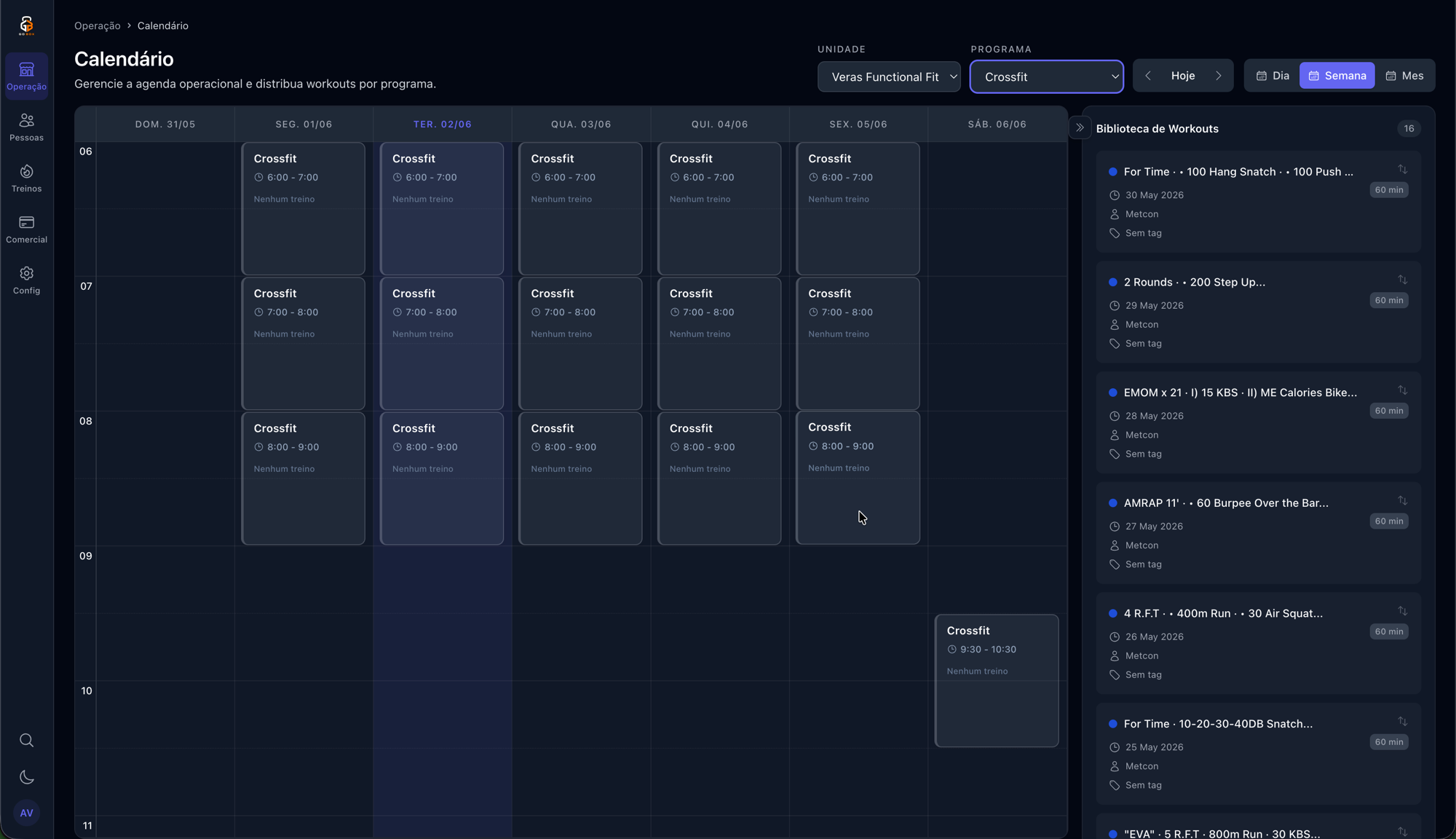Open the Comercial sidebar section
Image resolution: width=1456 pixels, height=839 pixels.
(x=27, y=229)
